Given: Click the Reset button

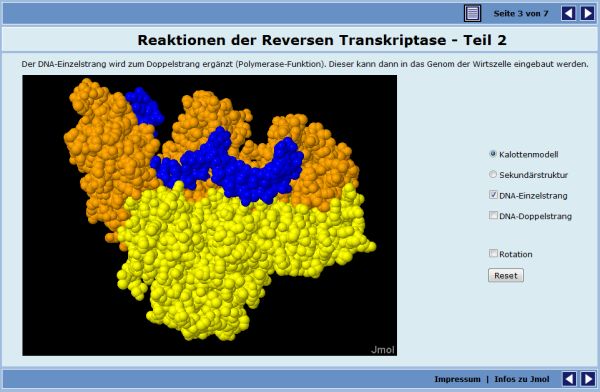Looking at the screenshot, I should coord(506,276).
